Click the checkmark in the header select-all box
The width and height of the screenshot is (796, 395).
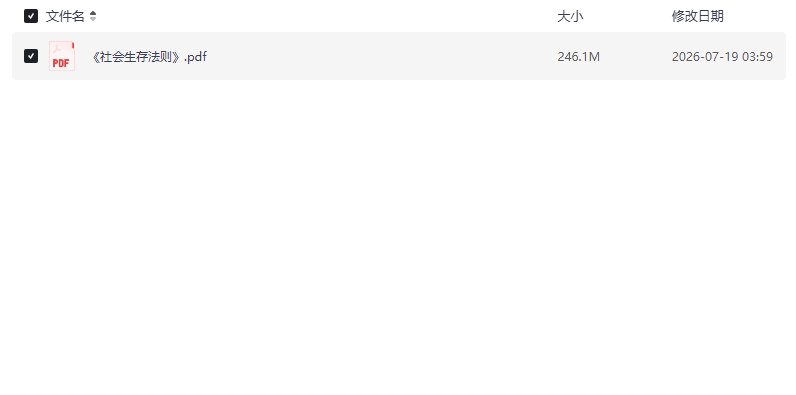pos(31,16)
